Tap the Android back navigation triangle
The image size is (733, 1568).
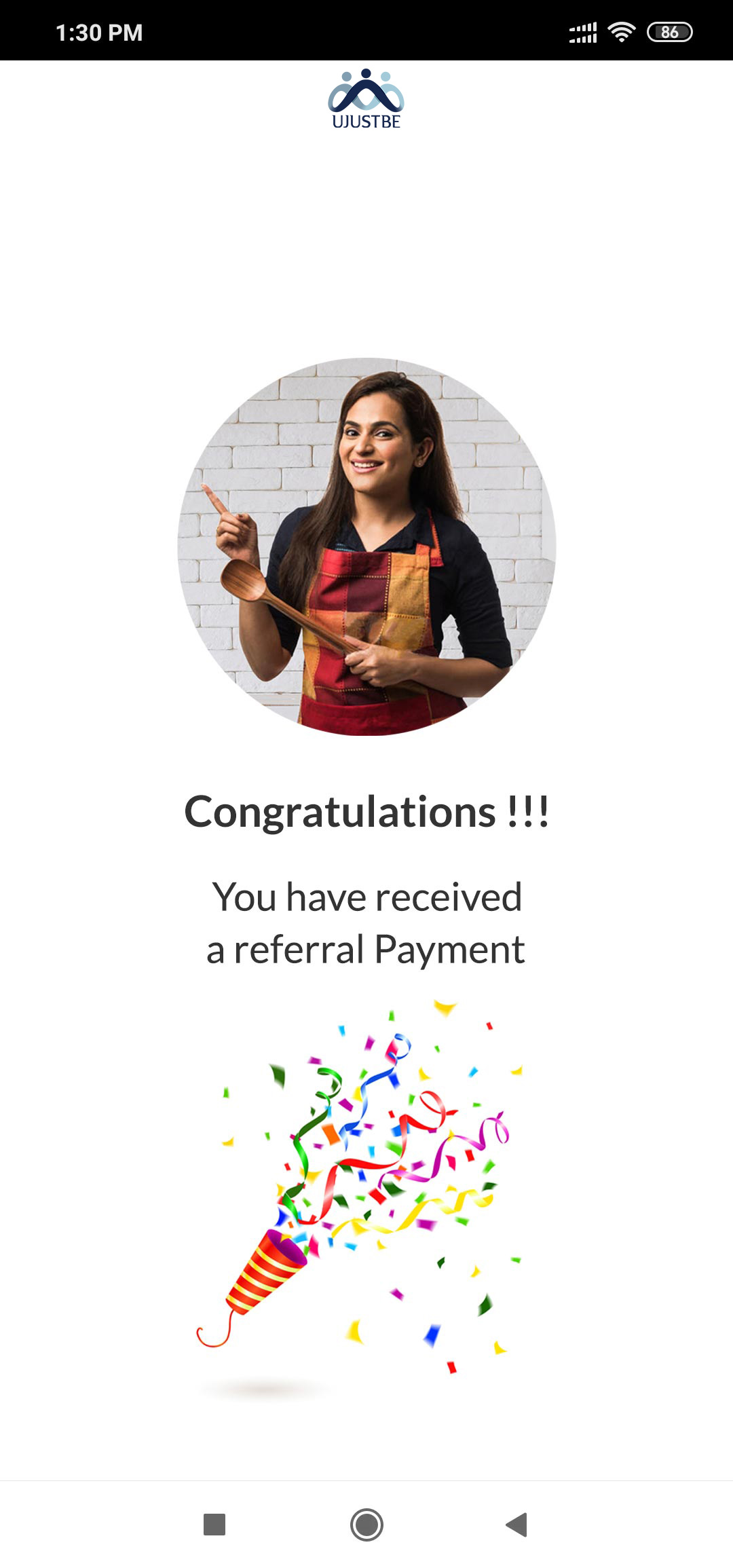(517, 1524)
